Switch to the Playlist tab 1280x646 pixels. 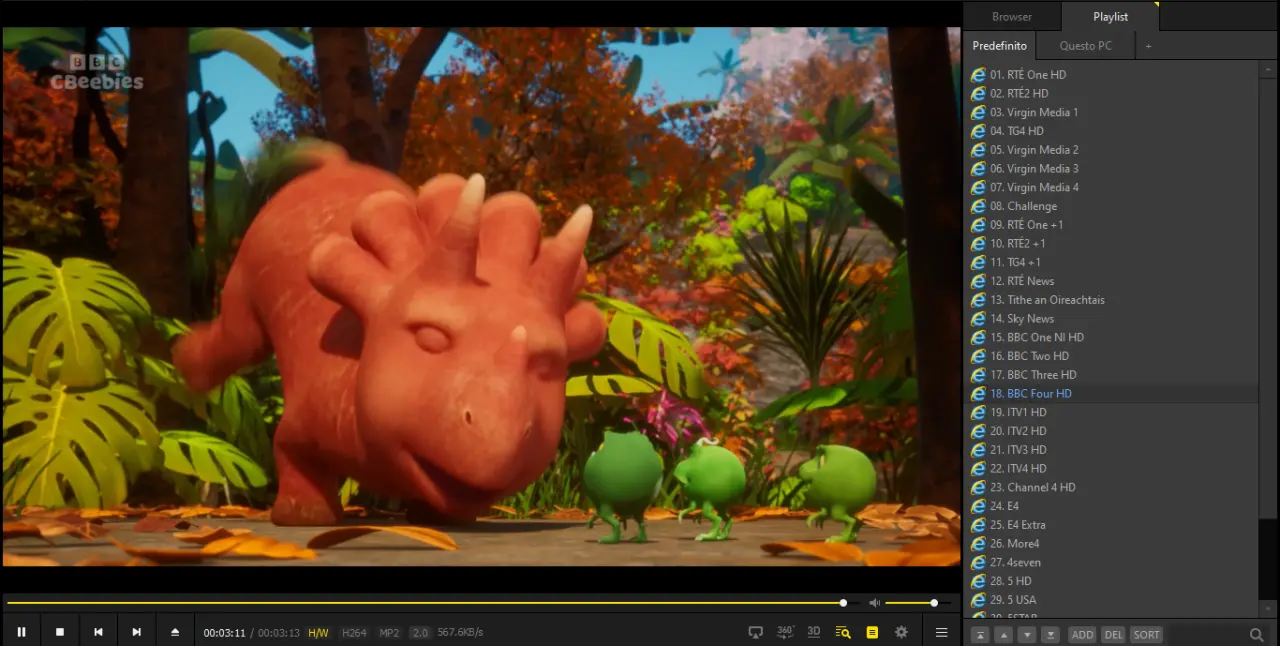(1110, 16)
